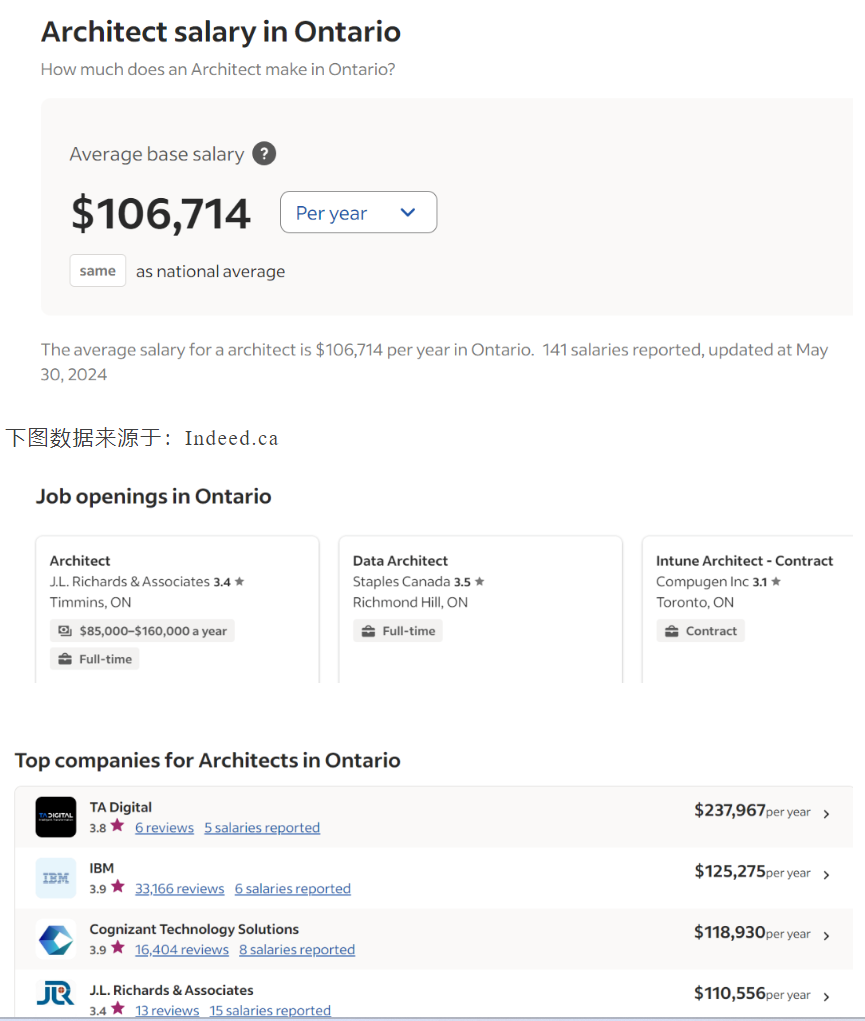Click the Contract briefcase tag on Compugen job
Image resolution: width=865 pixels, height=1021 pixels.
(701, 631)
